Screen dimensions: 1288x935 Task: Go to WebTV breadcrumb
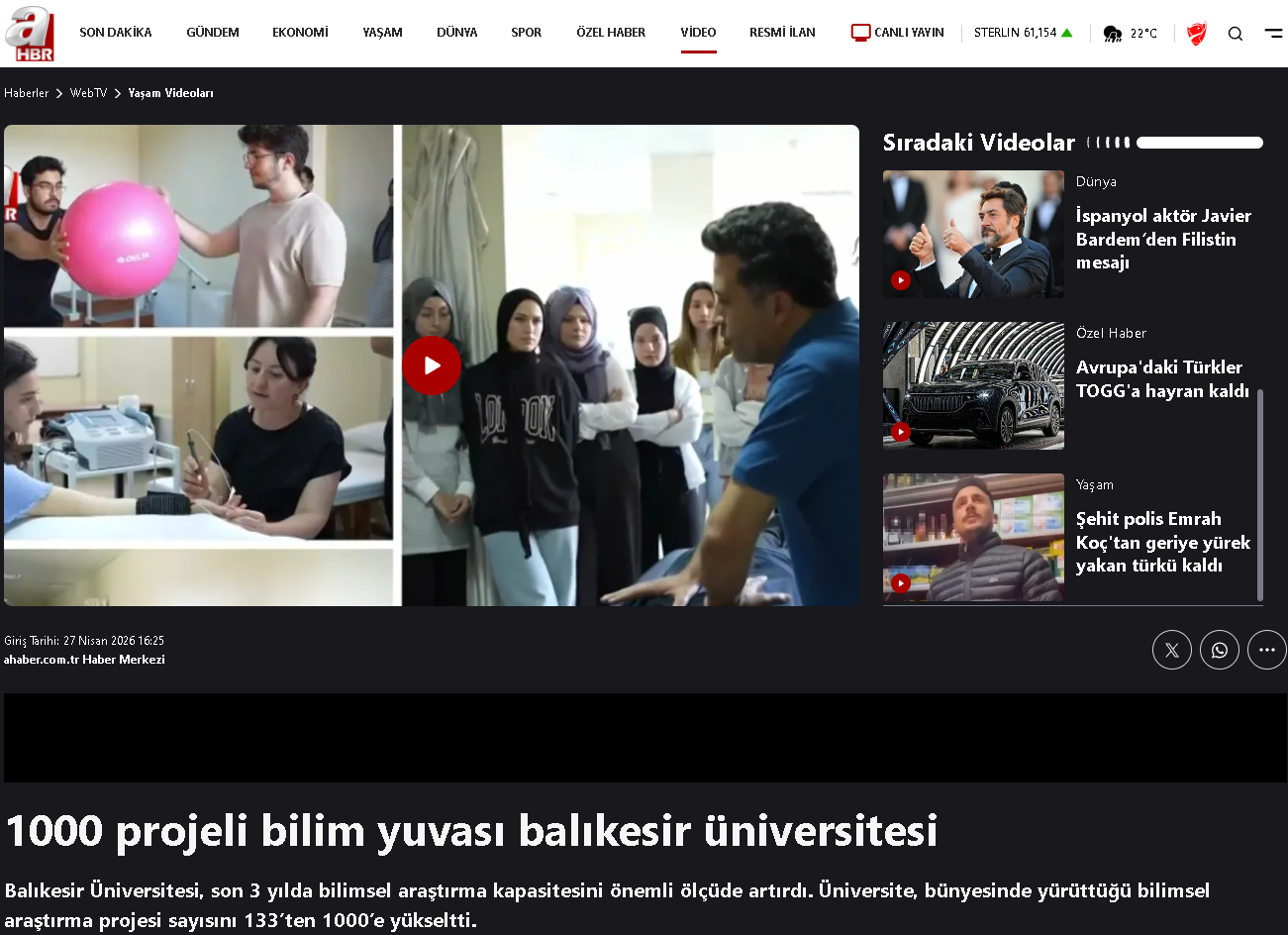tap(88, 93)
